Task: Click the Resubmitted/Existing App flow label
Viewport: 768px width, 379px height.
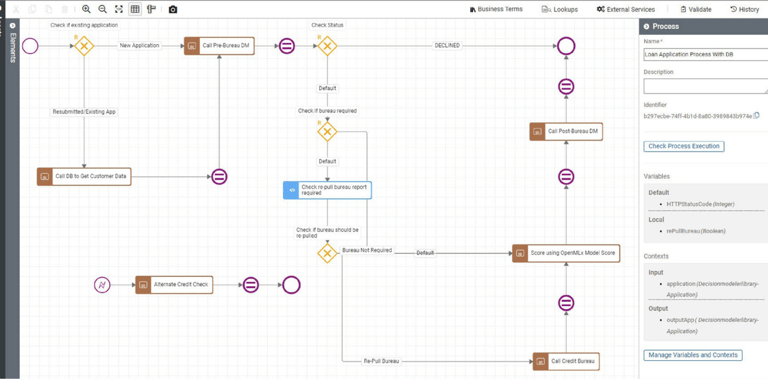Action: click(84, 112)
